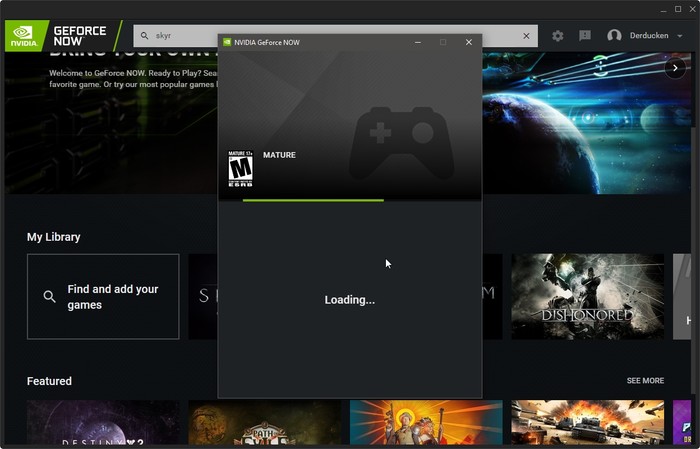Viewport: 700px width, 449px height.
Task: Open the featured tile with the saint soldier artwork
Action: coord(426,422)
